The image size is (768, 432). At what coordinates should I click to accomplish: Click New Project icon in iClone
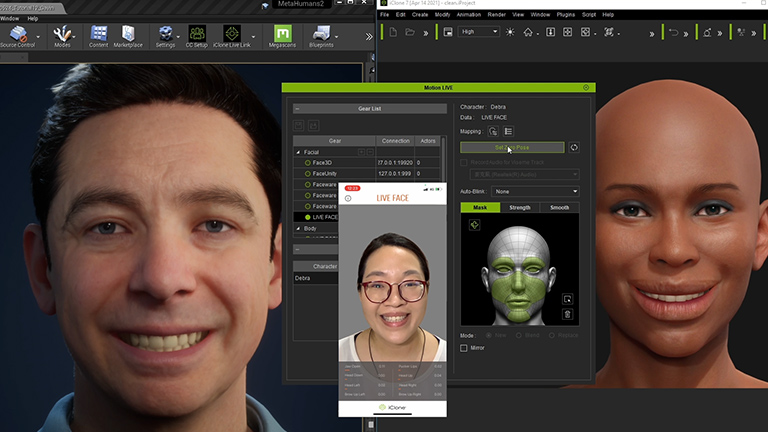click(x=393, y=32)
